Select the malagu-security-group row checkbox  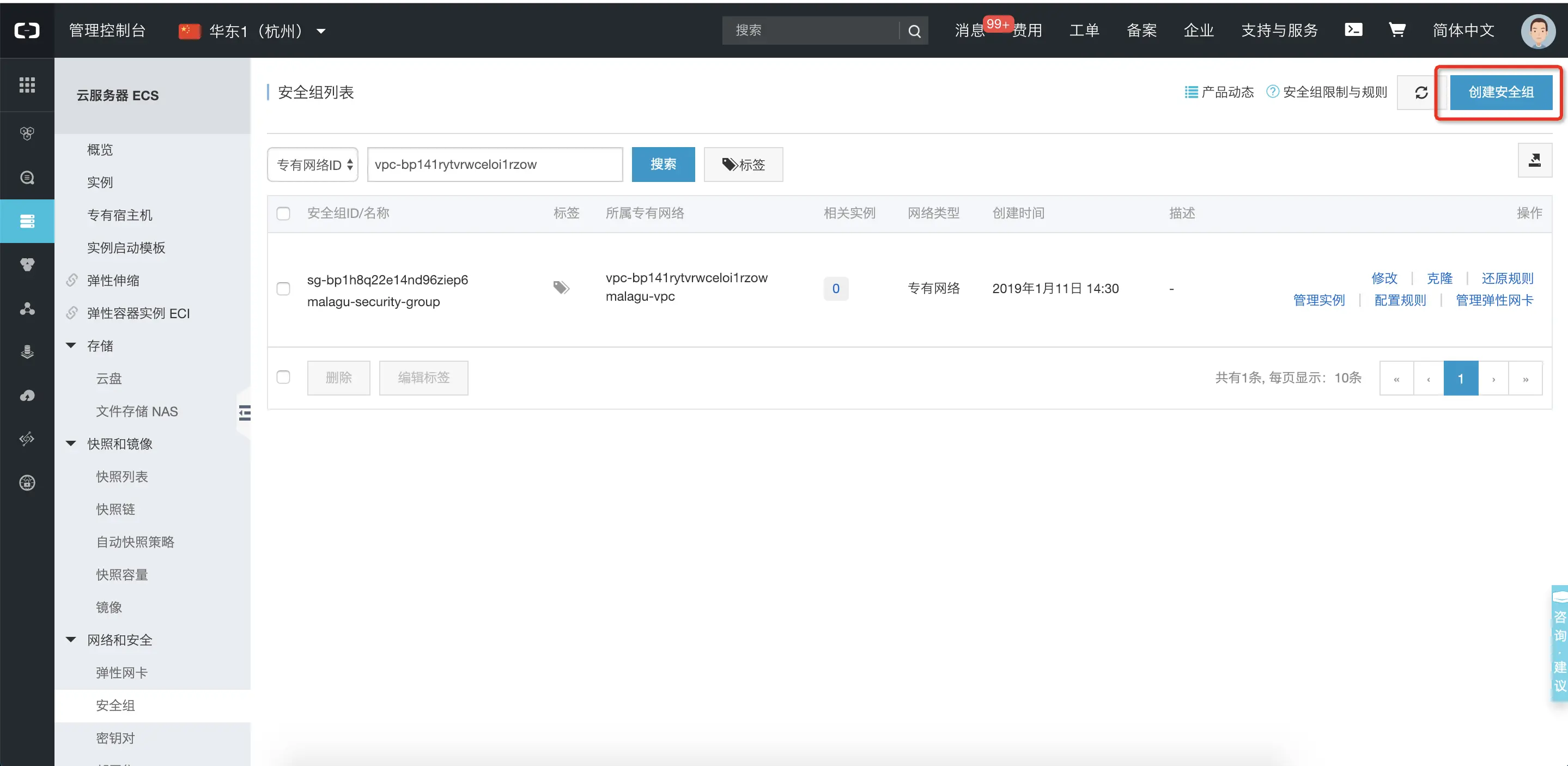(283, 289)
